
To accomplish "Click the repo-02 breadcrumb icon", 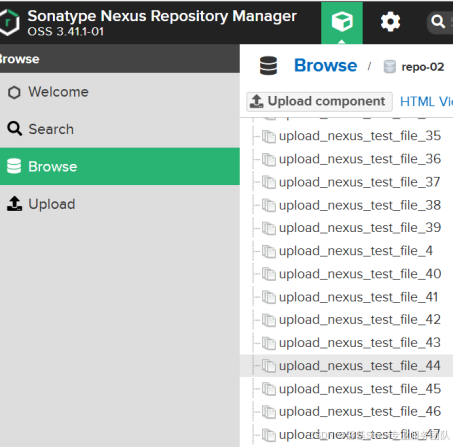I will click(x=390, y=66).
